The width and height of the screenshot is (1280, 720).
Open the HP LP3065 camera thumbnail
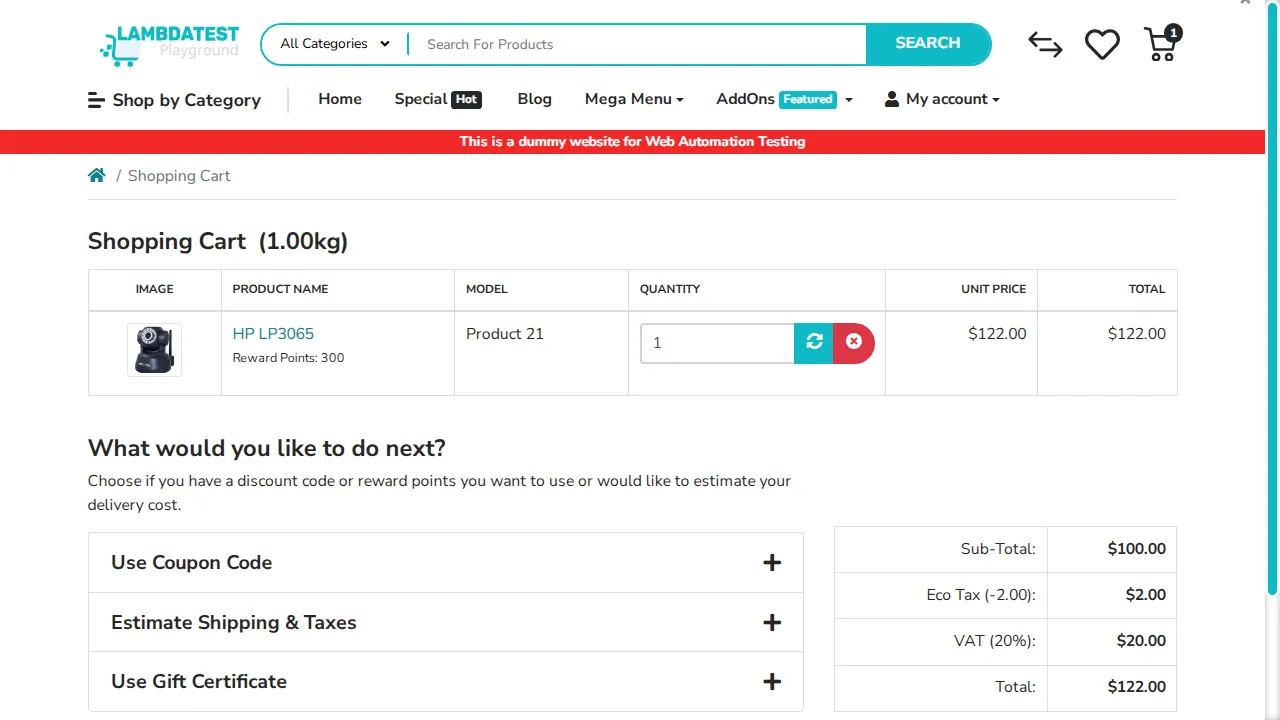(155, 350)
